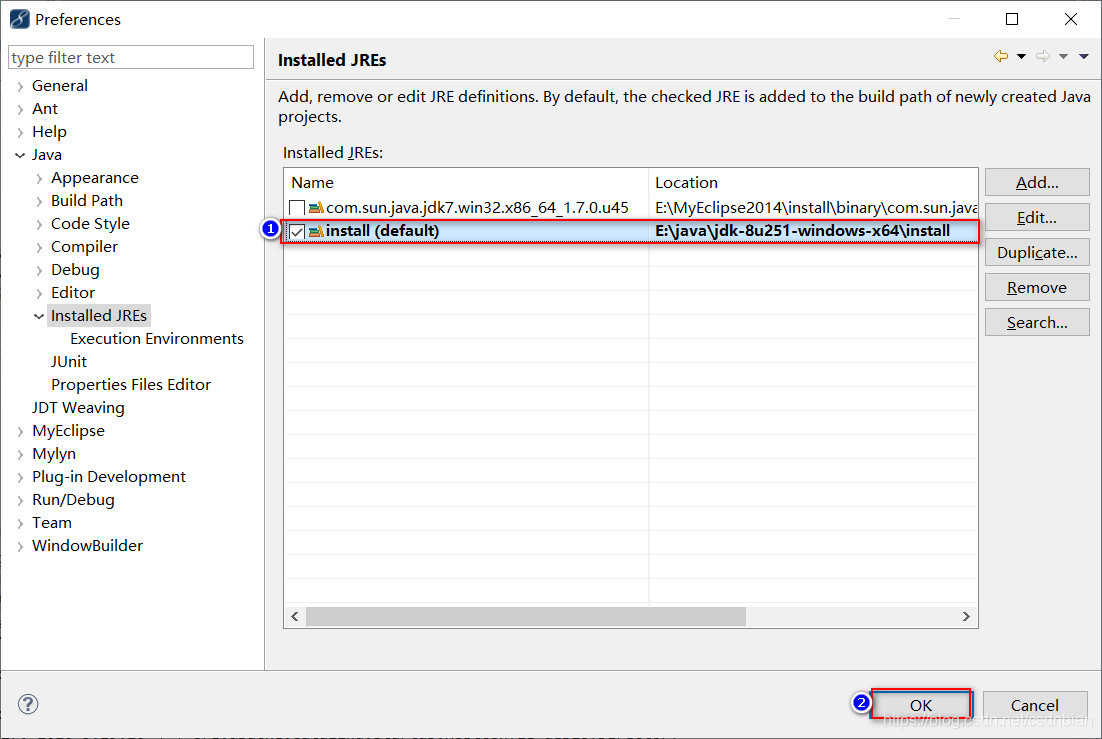Viewport: 1102px width, 739px height.
Task: Click the horizontal scrollbar thumb in JRE table
Action: [526, 617]
